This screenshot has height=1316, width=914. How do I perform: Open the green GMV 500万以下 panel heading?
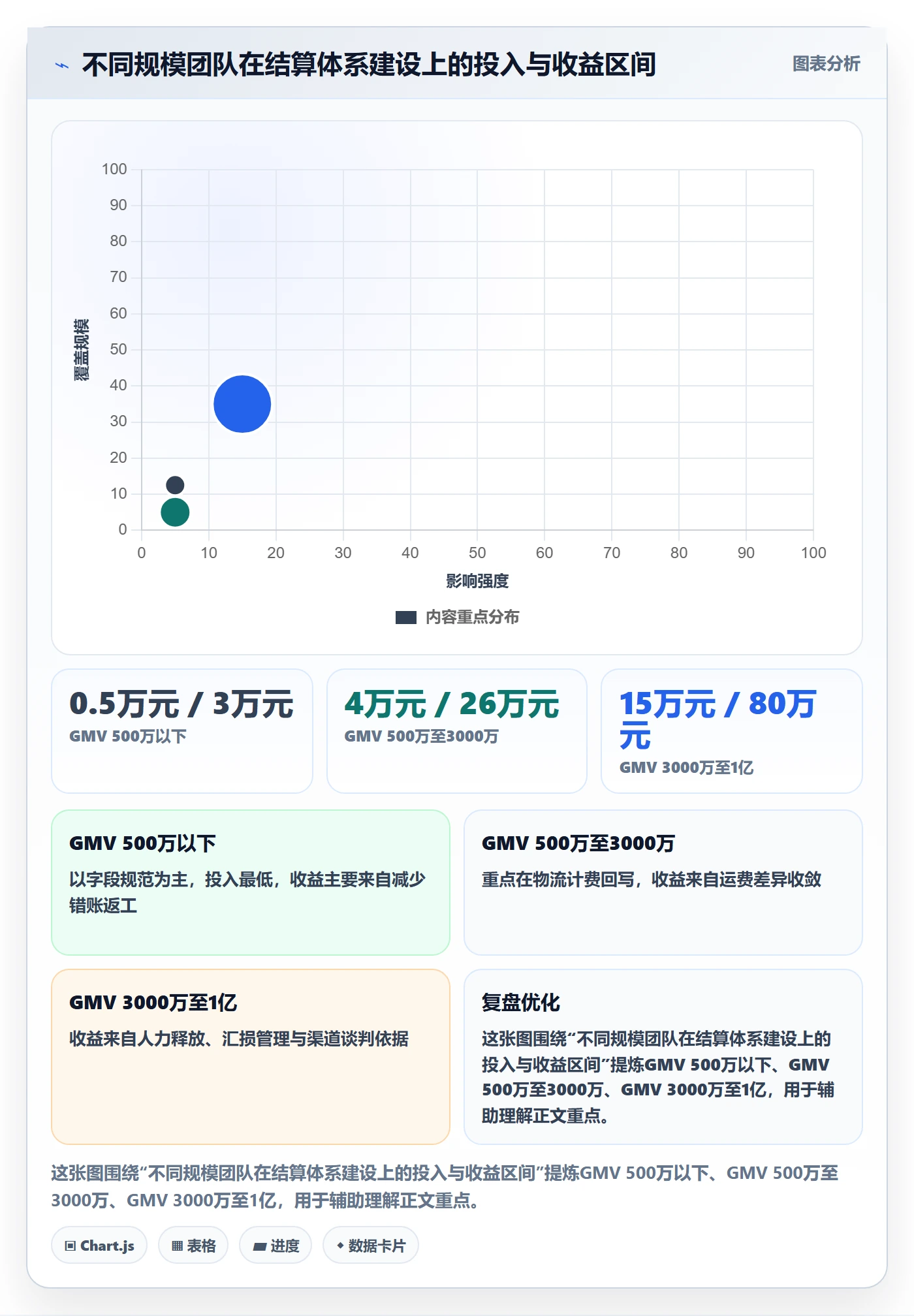(x=142, y=843)
